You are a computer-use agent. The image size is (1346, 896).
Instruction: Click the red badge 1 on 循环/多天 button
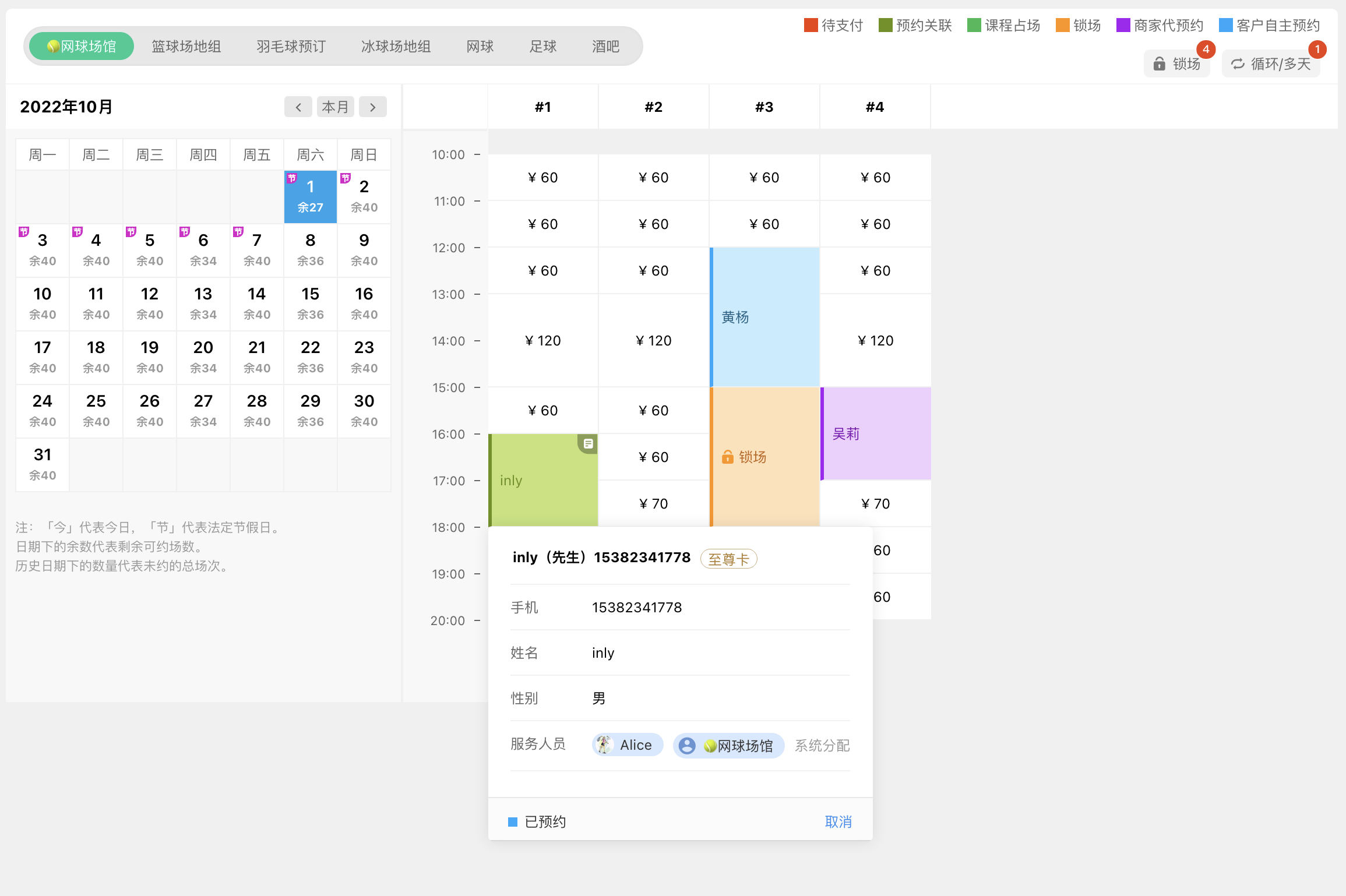point(1317,50)
